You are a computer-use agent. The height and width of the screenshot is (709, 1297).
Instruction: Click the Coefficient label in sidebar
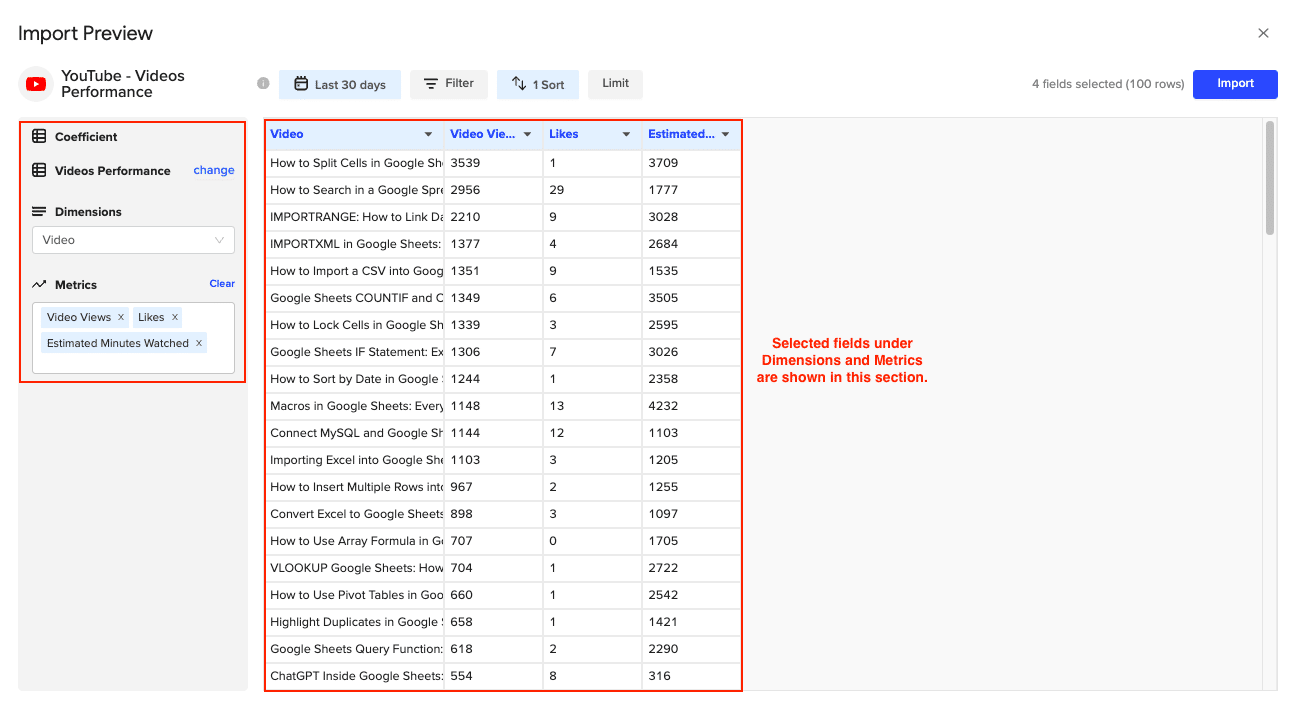(x=86, y=137)
